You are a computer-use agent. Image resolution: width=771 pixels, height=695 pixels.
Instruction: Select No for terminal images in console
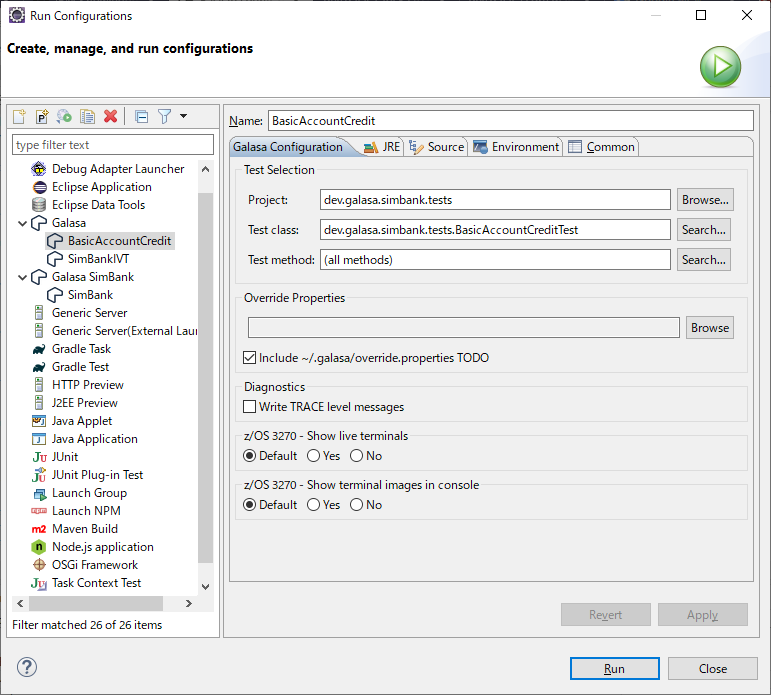(x=356, y=505)
